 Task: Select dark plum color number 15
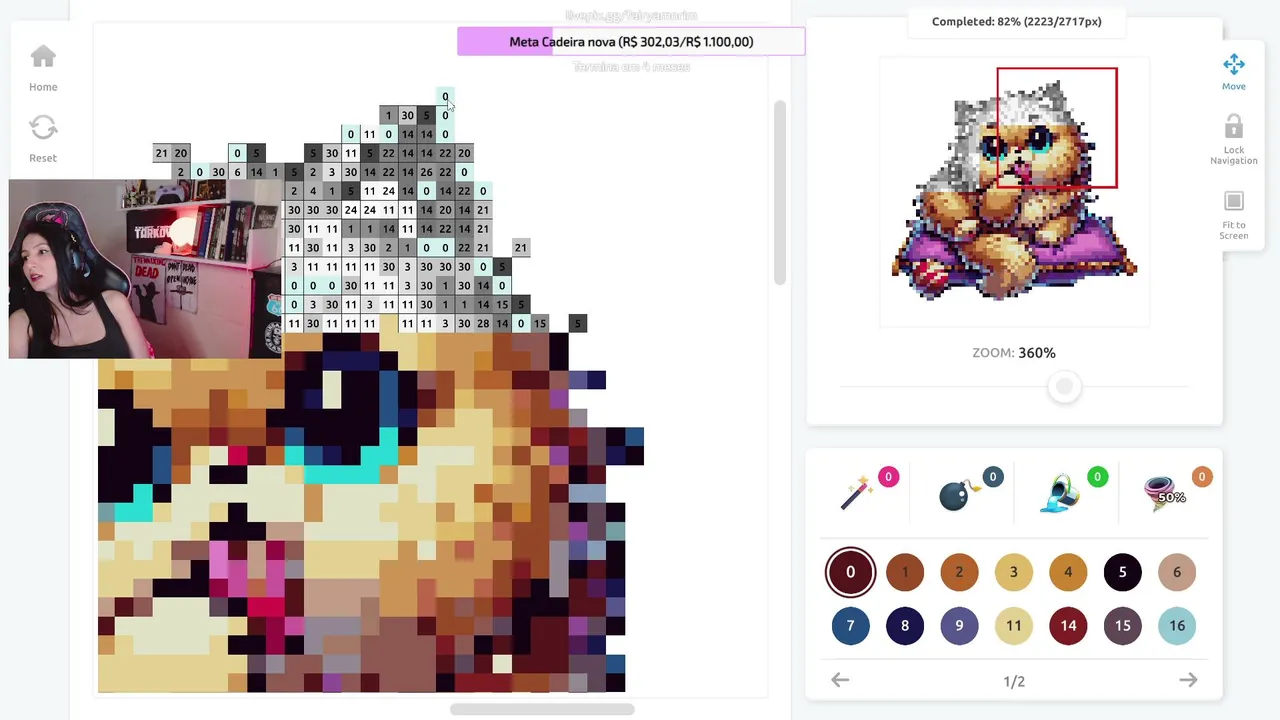coord(1122,626)
